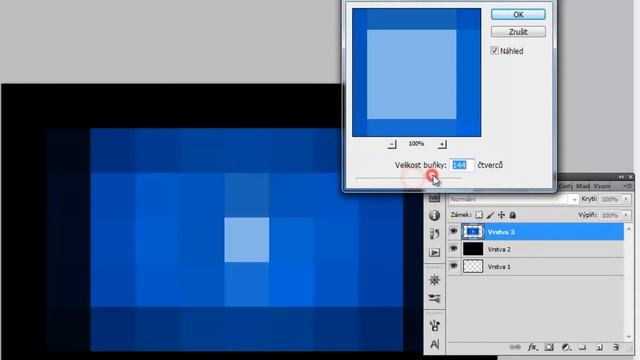Open the Clone Source panel icon
Viewport: 640px width, 360px height.
434,325
